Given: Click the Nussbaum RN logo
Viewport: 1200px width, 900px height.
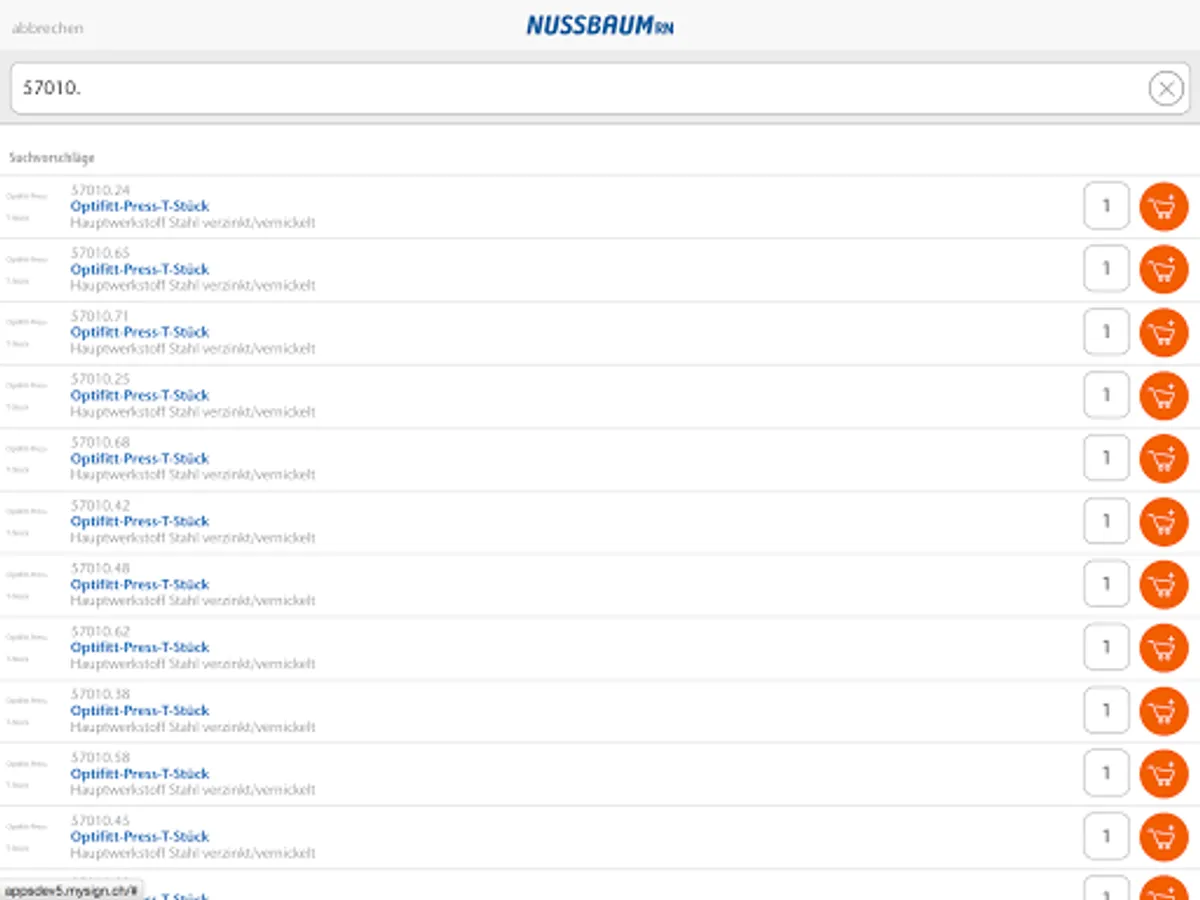Looking at the screenshot, I should point(600,25).
